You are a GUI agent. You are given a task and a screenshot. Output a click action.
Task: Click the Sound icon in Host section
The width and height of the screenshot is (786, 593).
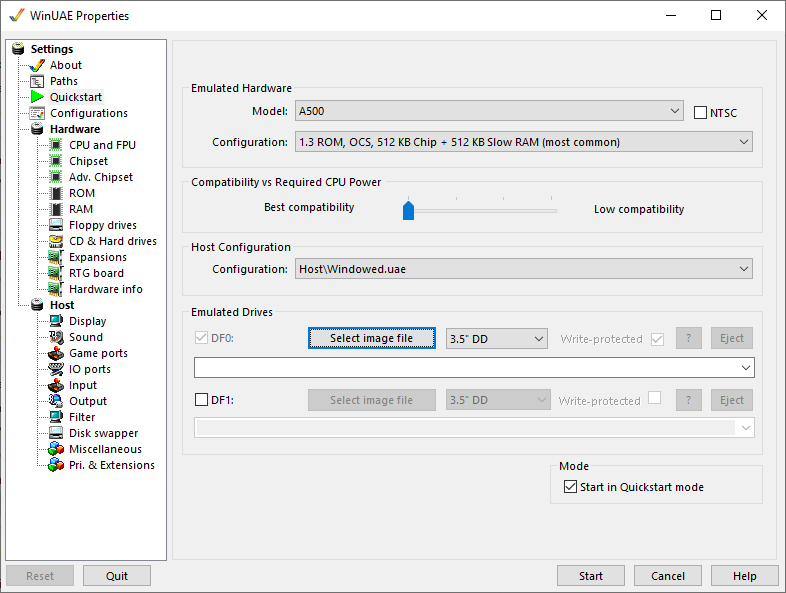click(x=56, y=337)
